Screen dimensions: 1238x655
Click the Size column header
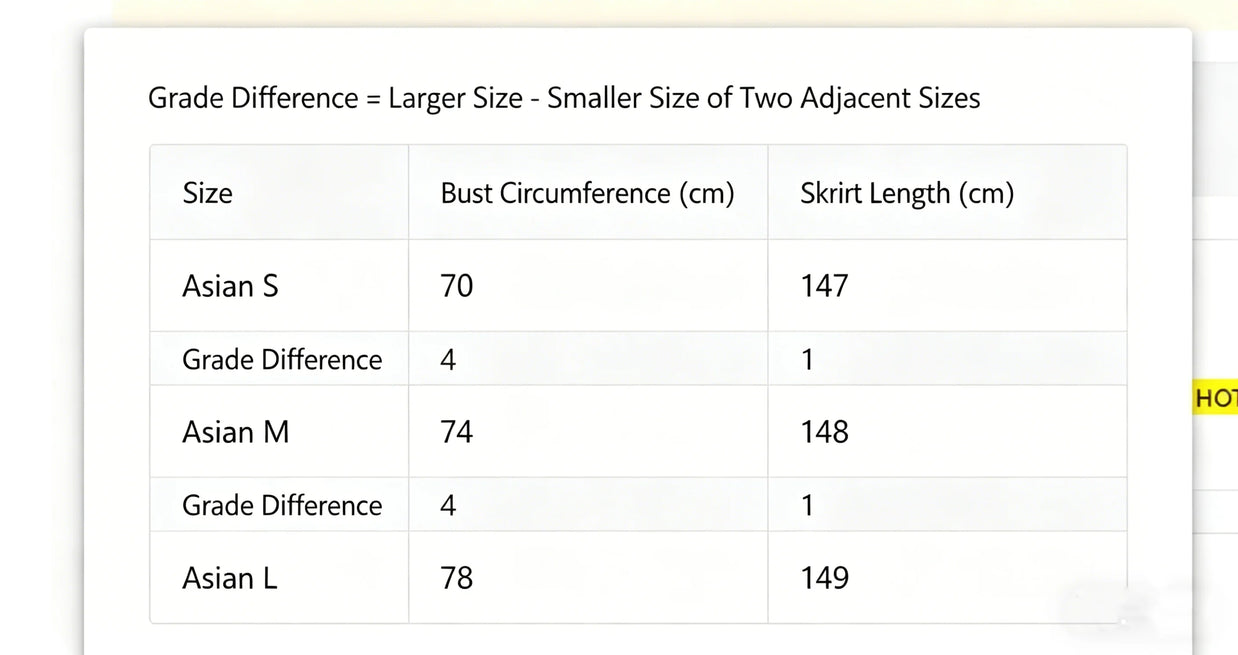click(207, 192)
